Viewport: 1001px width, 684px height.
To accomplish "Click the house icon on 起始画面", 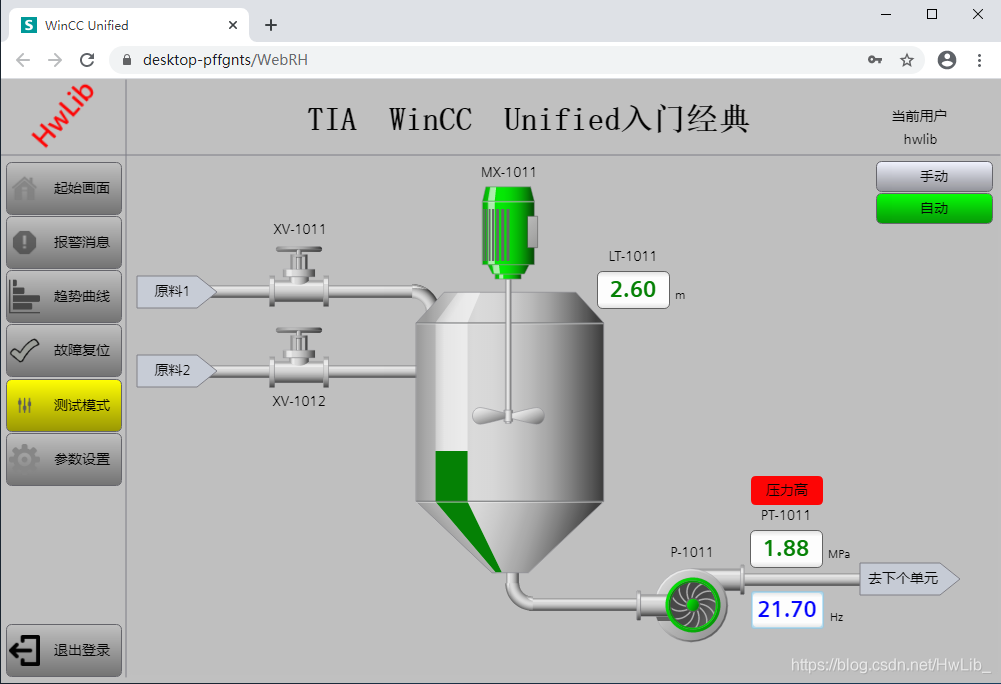I will point(25,188).
